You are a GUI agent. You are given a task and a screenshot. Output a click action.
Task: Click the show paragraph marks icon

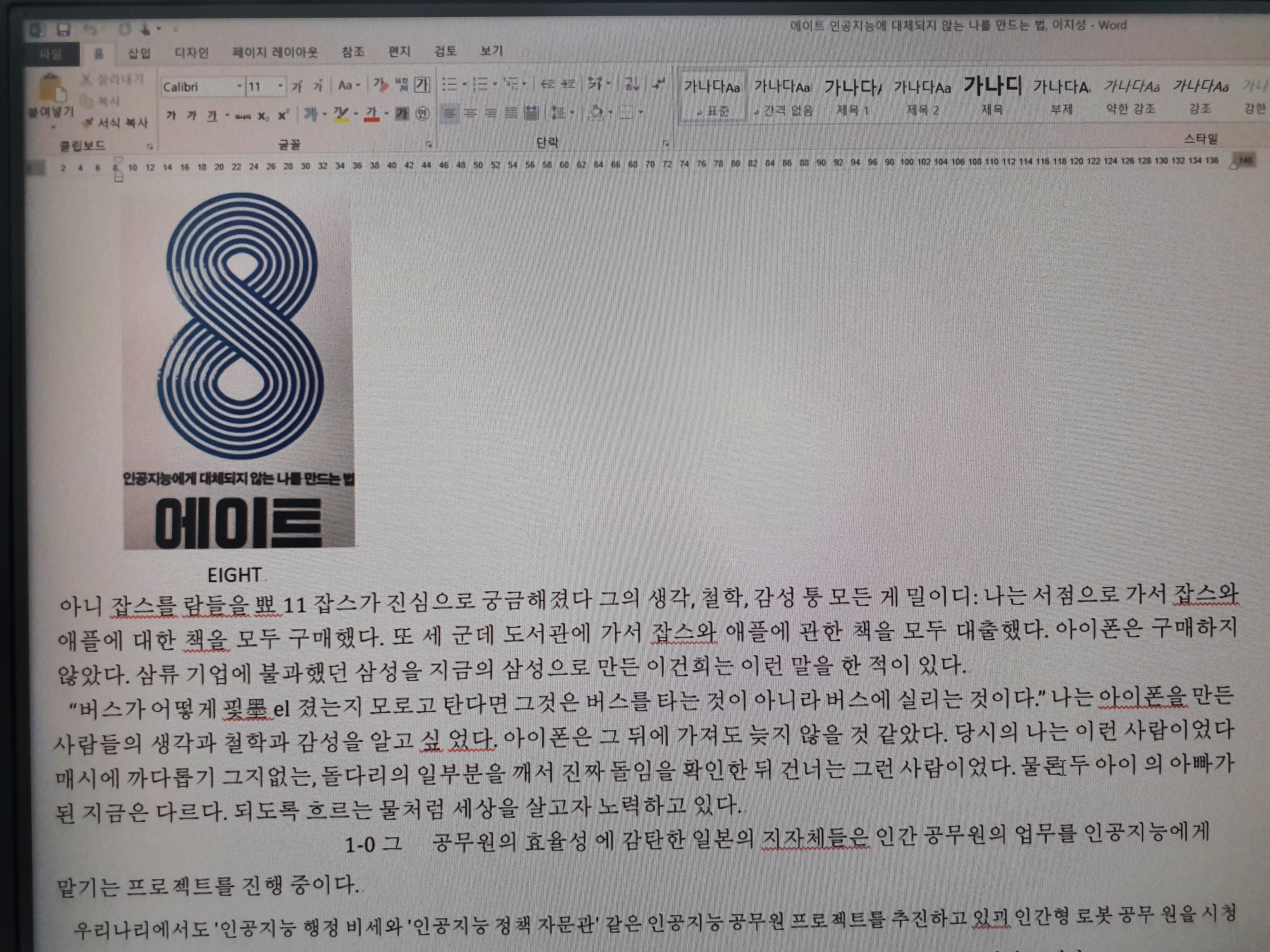point(660,84)
